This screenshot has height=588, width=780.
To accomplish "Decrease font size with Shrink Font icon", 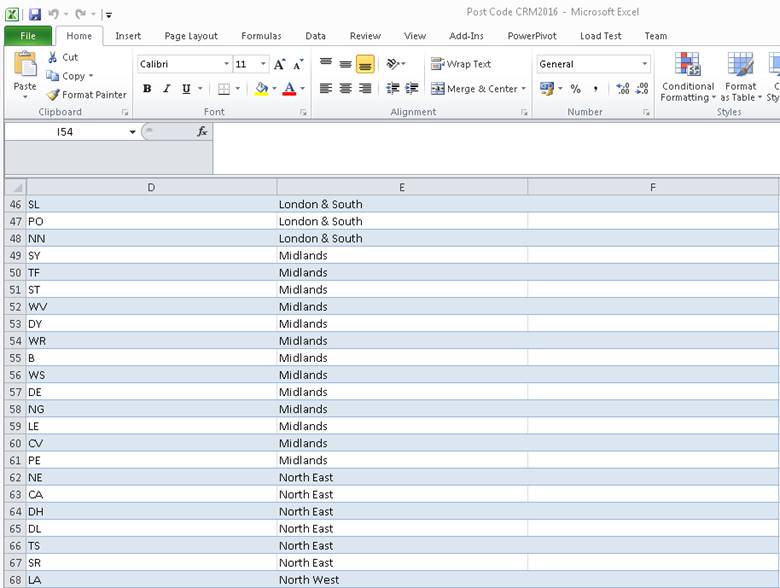I will tap(298, 64).
